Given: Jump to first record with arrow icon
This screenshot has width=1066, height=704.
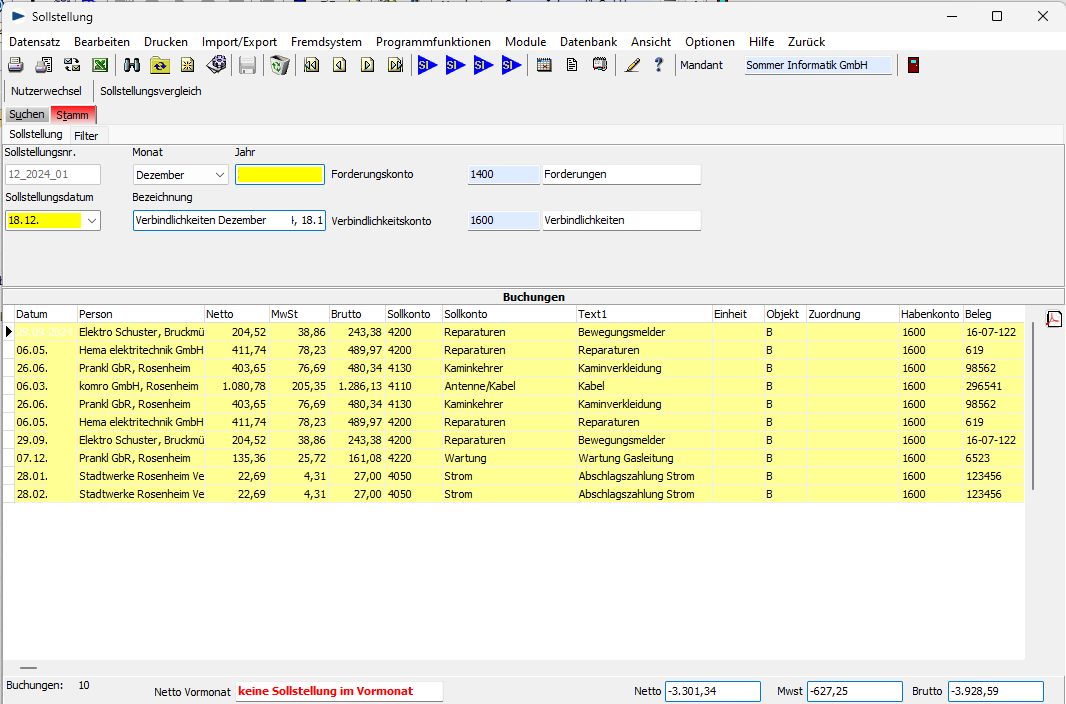Looking at the screenshot, I should [x=311, y=65].
